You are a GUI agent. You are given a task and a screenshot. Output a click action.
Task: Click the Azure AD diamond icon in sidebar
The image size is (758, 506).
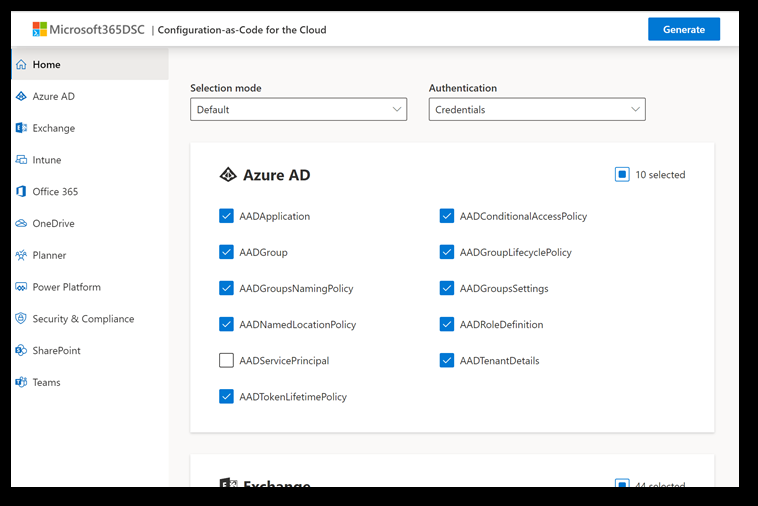coord(21,96)
